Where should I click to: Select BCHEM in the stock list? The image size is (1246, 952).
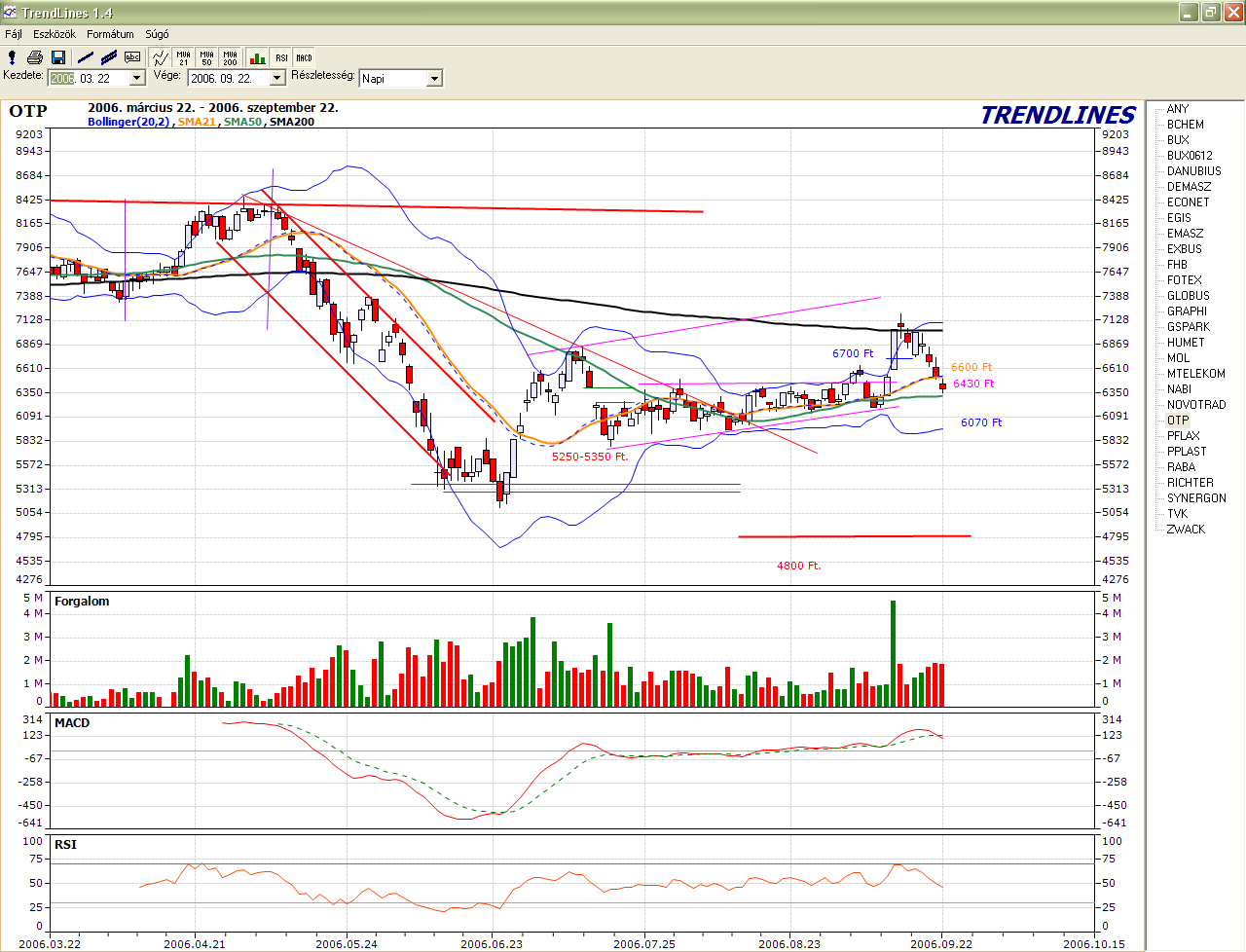point(1186,125)
